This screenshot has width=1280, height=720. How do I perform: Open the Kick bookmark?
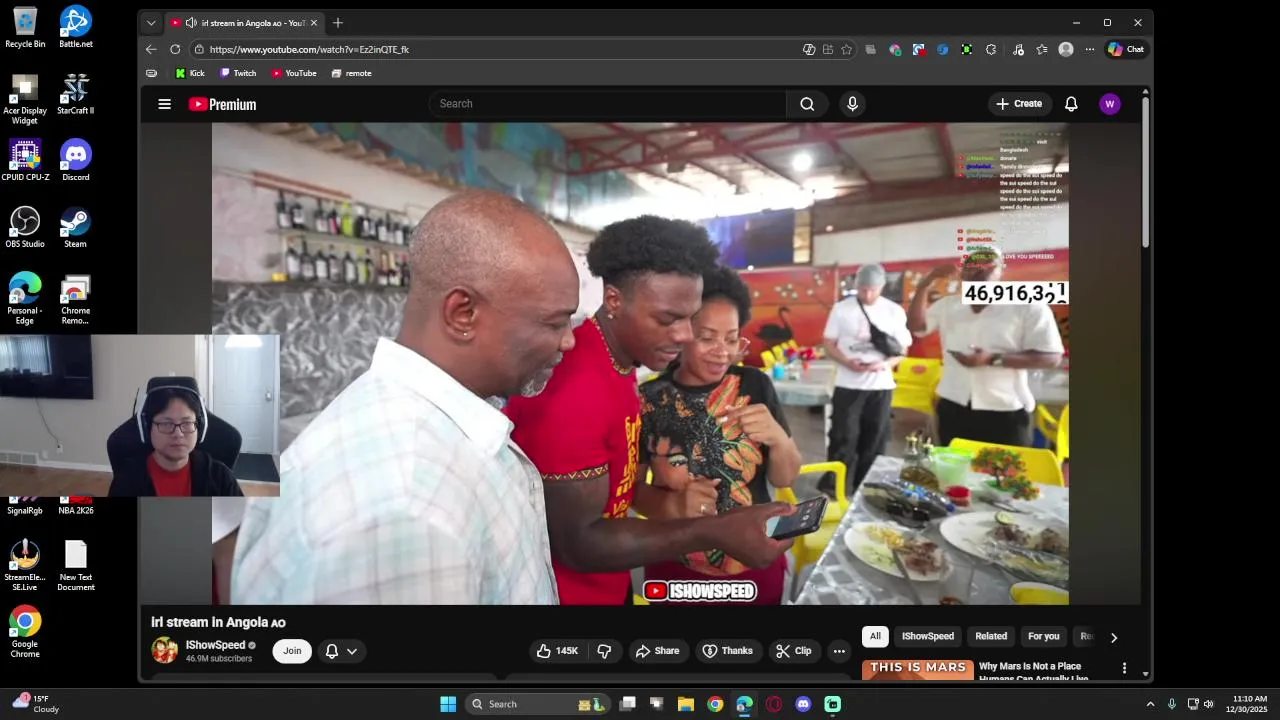tap(190, 73)
